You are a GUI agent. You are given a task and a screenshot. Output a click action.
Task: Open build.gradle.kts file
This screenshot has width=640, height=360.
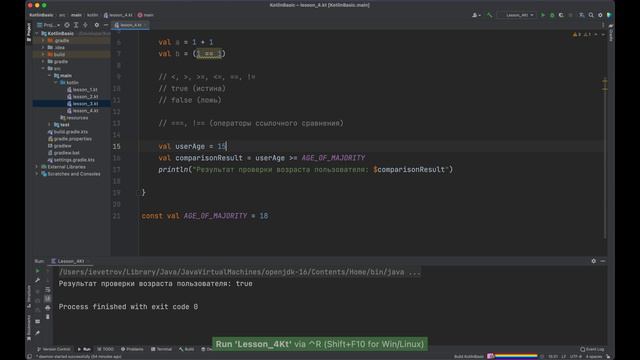[67, 132]
